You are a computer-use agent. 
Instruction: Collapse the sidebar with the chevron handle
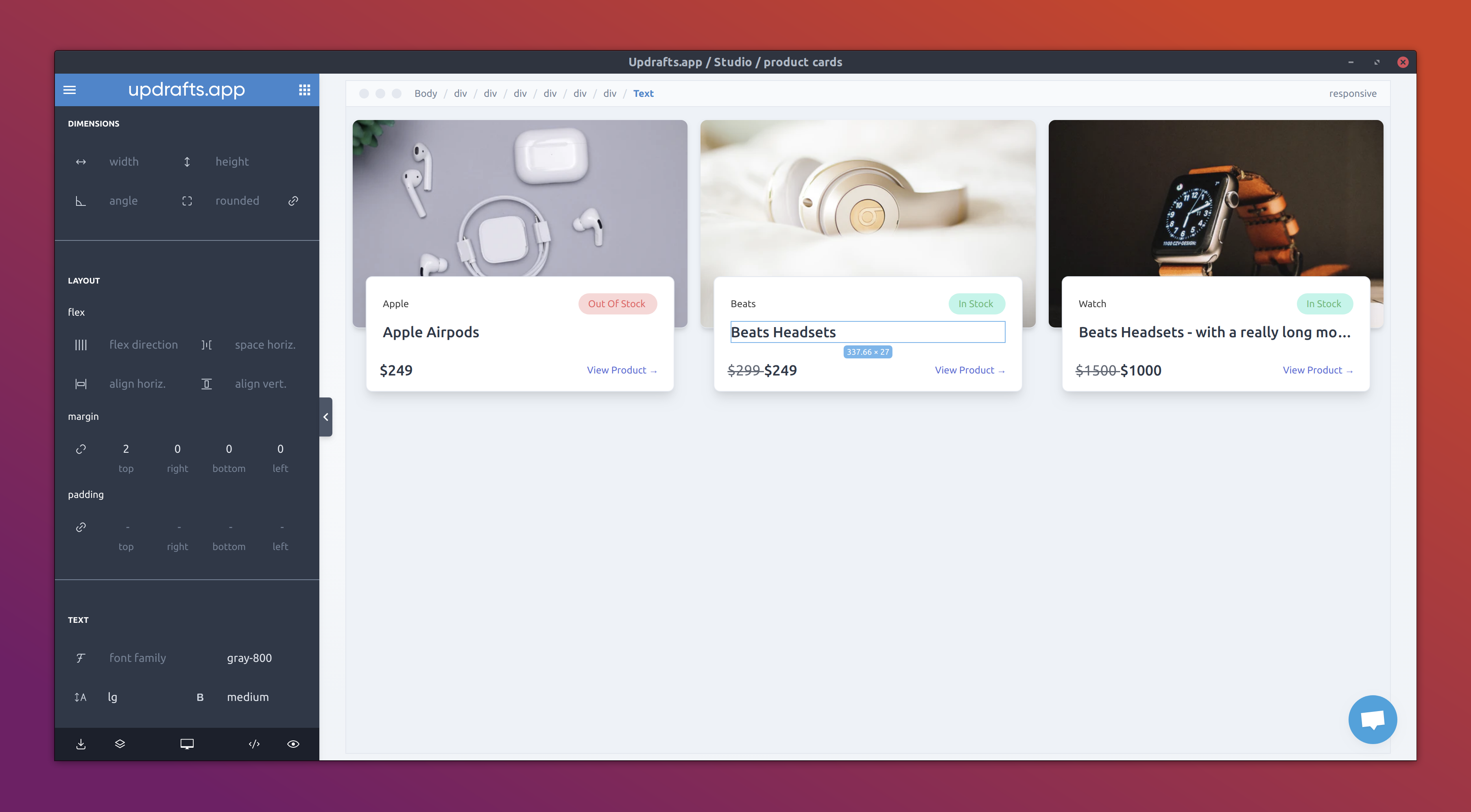325,417
